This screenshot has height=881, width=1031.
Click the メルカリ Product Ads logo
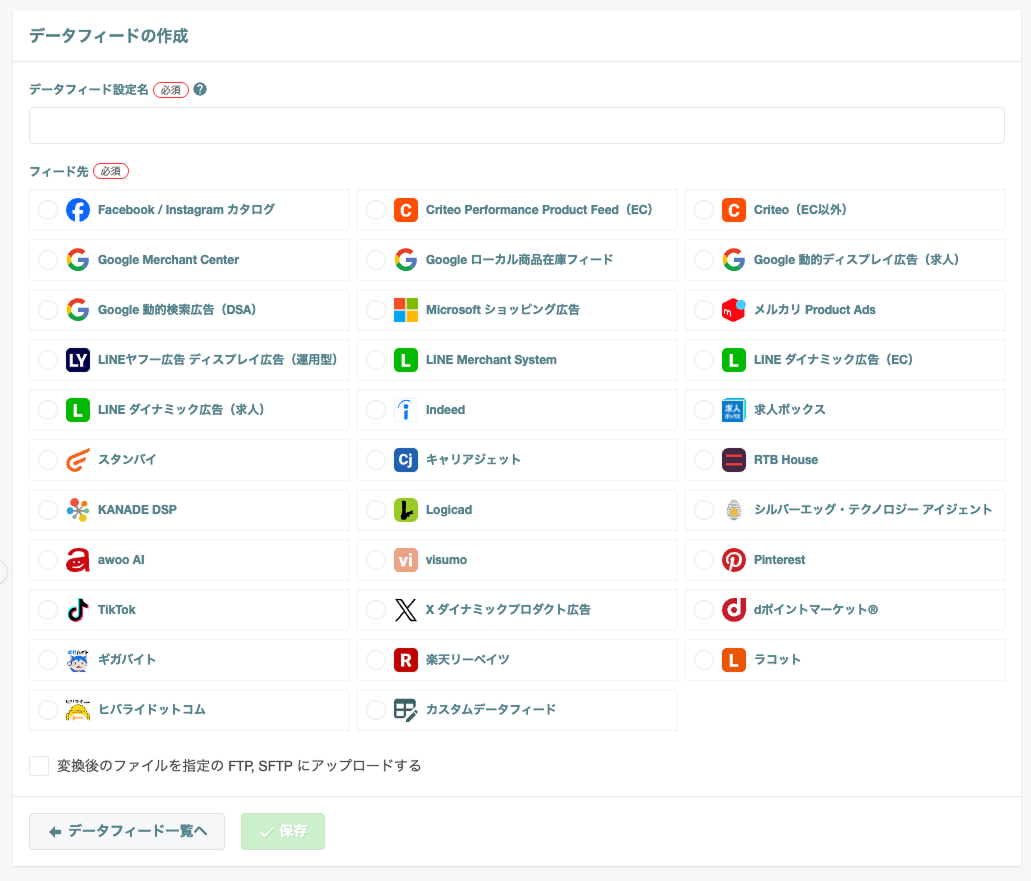pyautogui.click(x=734, y=310)
